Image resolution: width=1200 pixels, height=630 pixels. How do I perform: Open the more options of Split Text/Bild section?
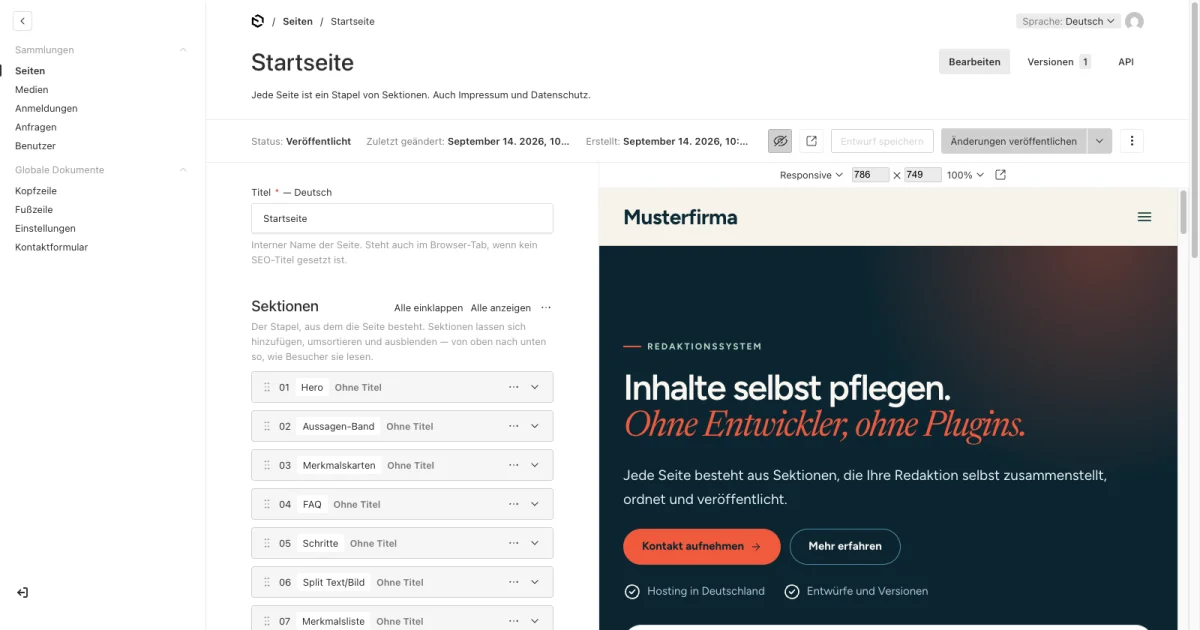click(514, 582)
